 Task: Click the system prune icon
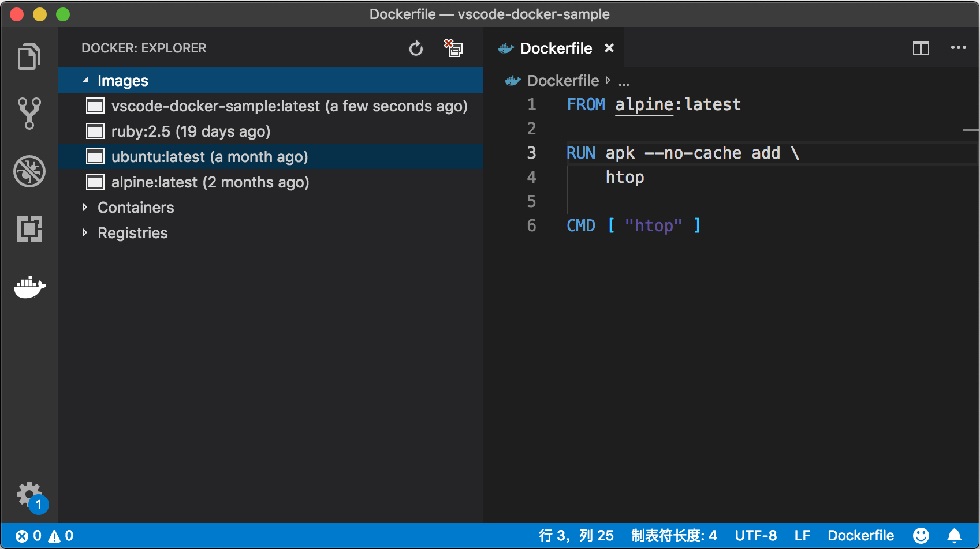click(x=453, y=48)
